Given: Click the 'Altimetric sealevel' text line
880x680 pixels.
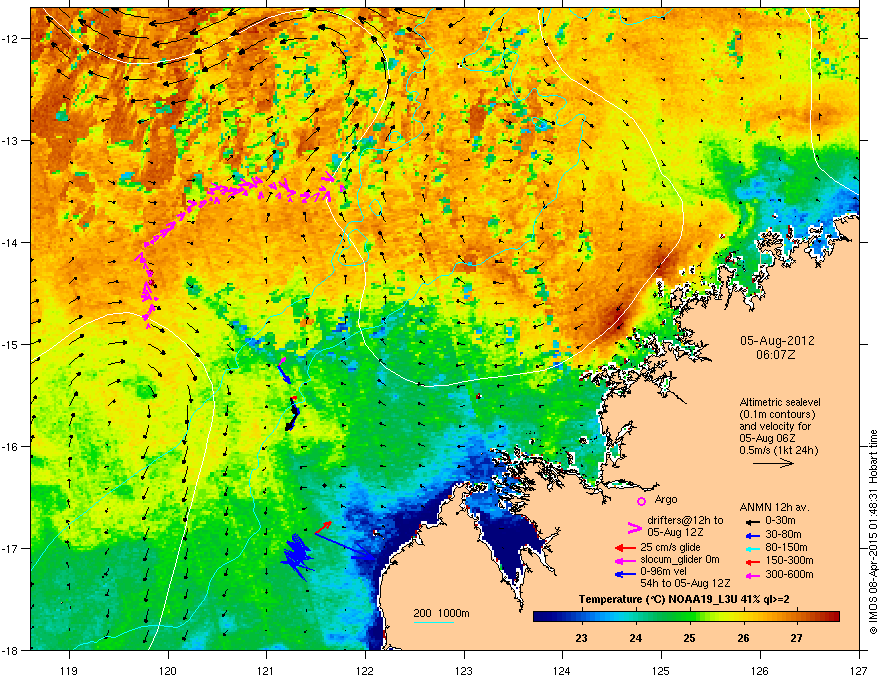Looking at the screenshot, I should (x=780, y=402).
